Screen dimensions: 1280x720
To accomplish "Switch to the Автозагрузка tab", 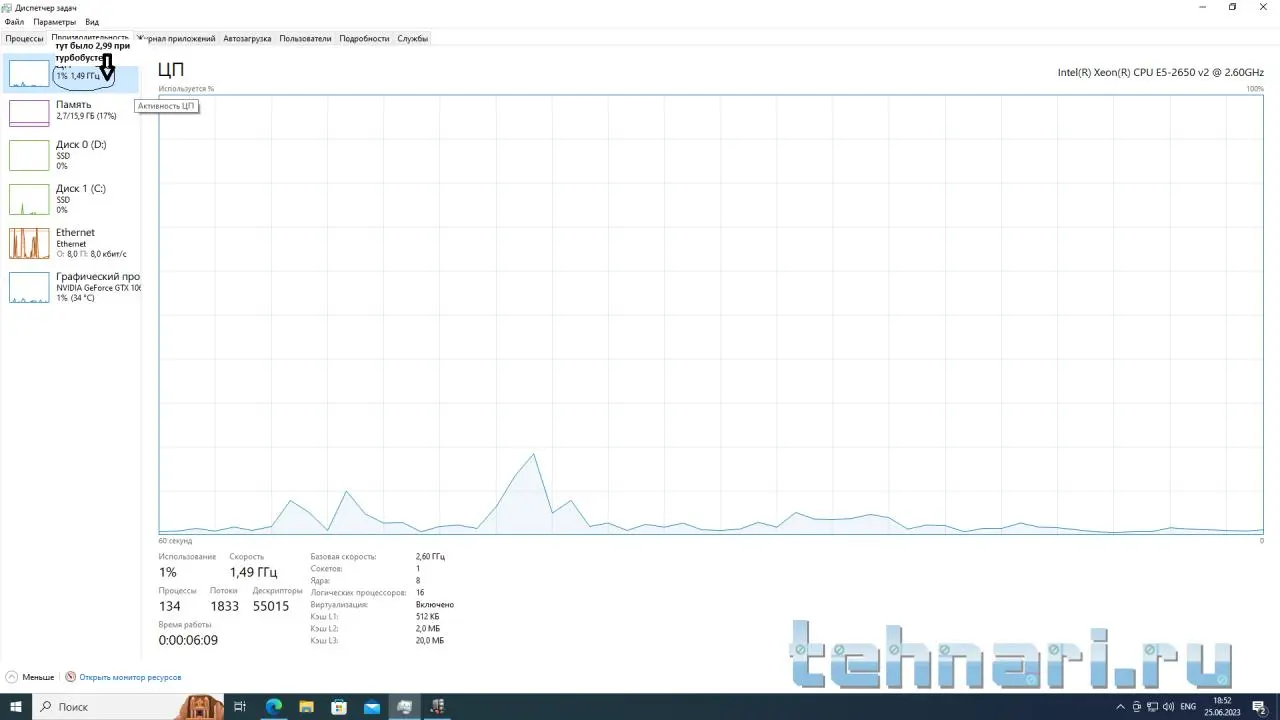I will pos(247,39).
